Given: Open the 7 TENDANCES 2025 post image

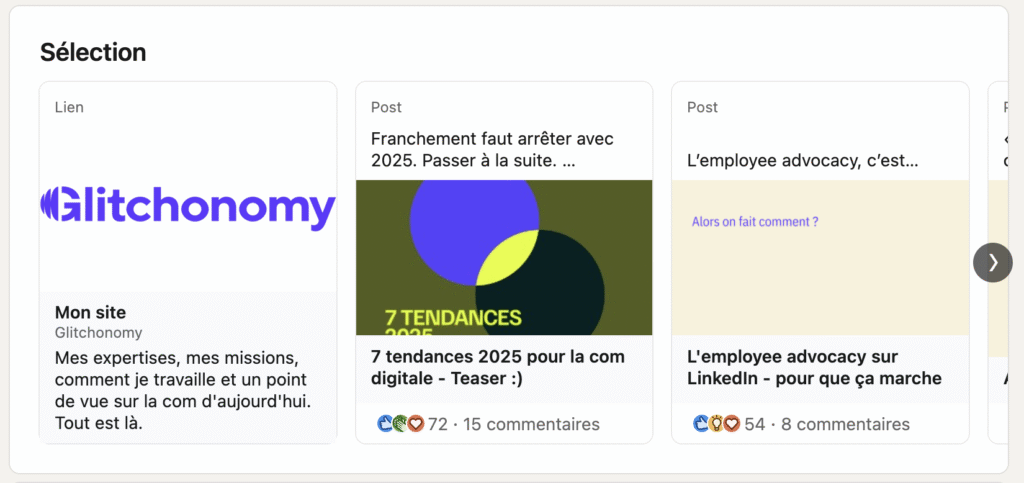Looking at the screenshot, I should [504, 257].
